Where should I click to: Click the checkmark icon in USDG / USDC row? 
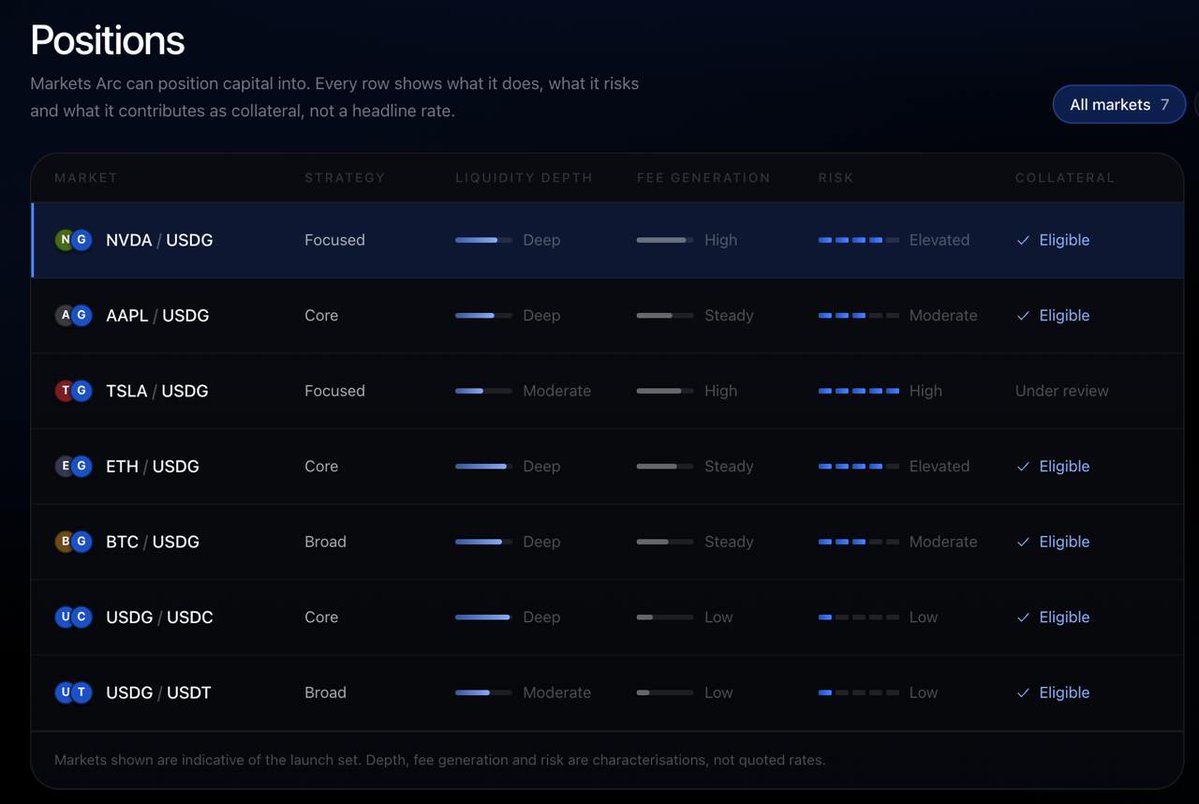(x=1023, y=617)
